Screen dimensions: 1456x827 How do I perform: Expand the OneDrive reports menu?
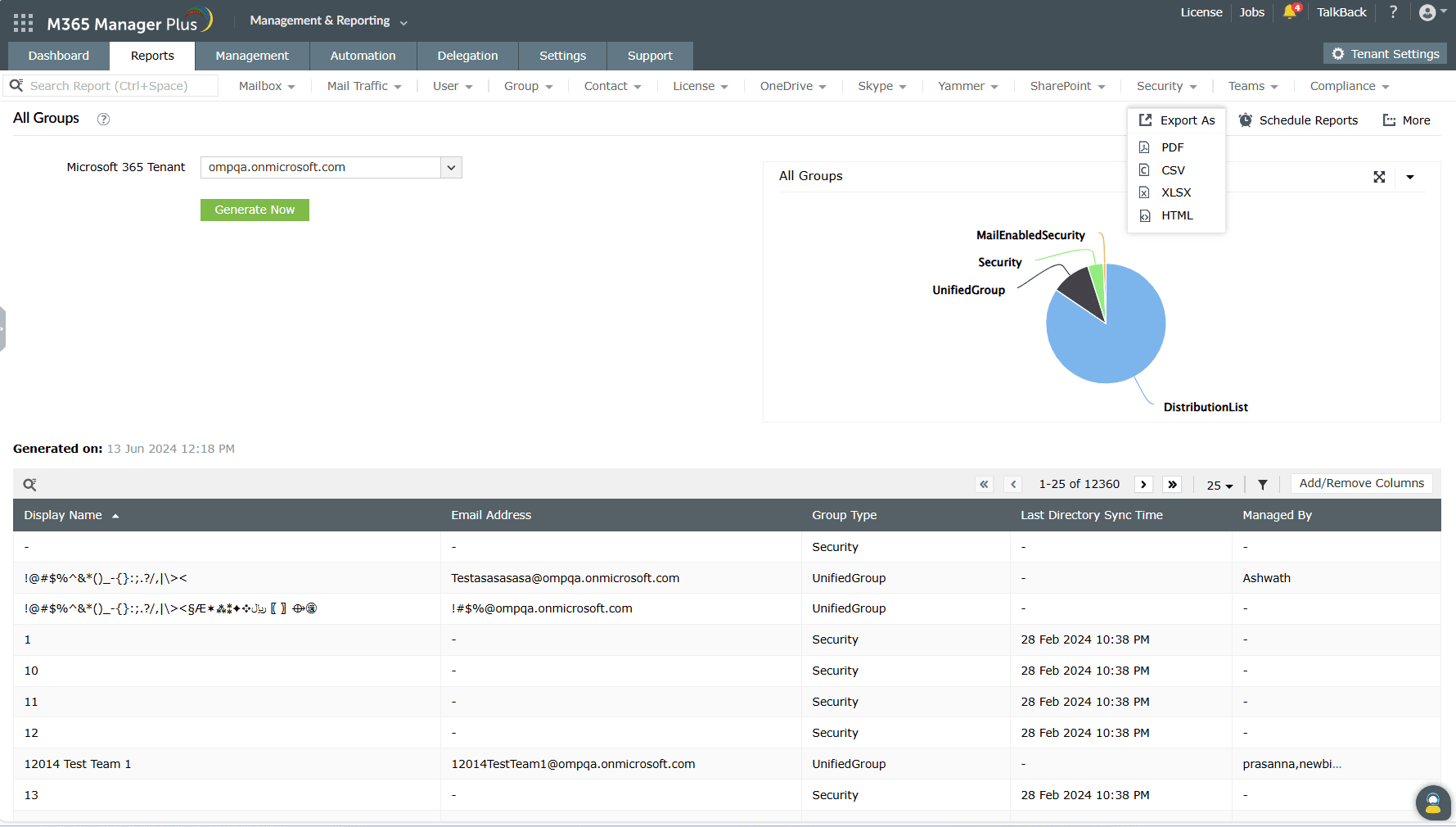point(792,86)
